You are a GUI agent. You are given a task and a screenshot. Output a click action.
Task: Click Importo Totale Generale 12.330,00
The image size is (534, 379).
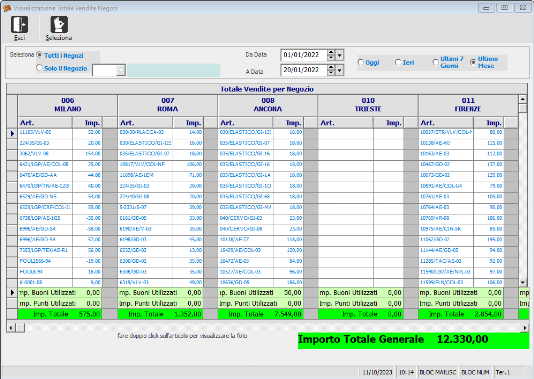[413, 340]
